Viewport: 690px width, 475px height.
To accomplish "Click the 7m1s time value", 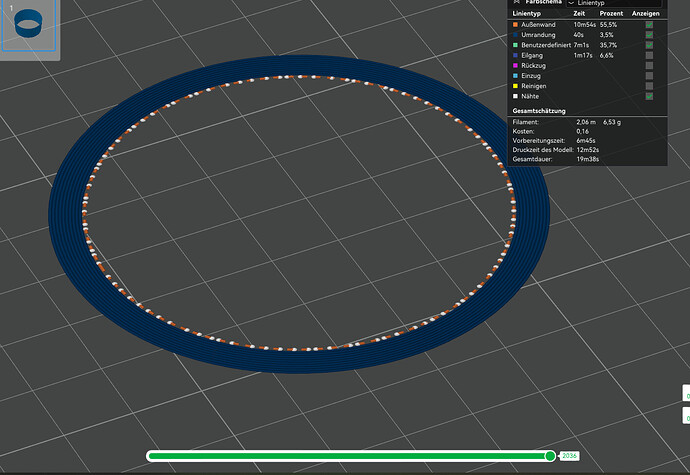I will 581,45.
